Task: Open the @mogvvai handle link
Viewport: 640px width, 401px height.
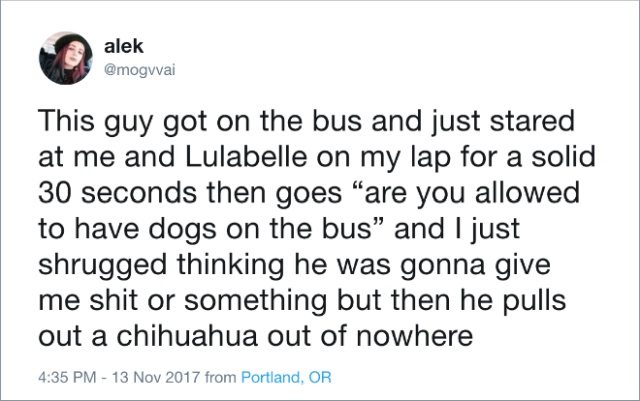Action: point(140,70)
